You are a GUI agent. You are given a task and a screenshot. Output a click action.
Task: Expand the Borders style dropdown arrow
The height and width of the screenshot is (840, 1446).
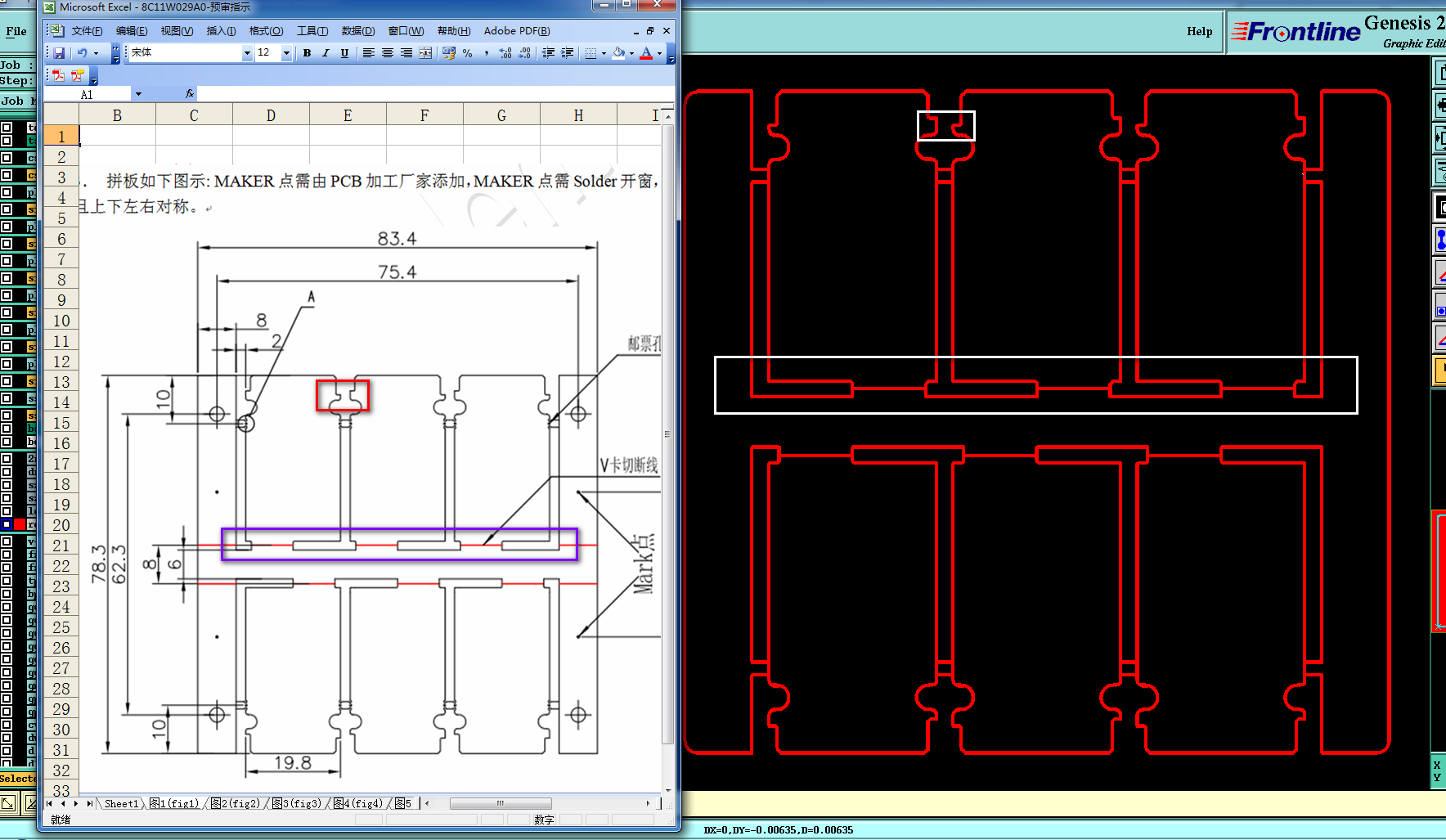pos(604,53)
